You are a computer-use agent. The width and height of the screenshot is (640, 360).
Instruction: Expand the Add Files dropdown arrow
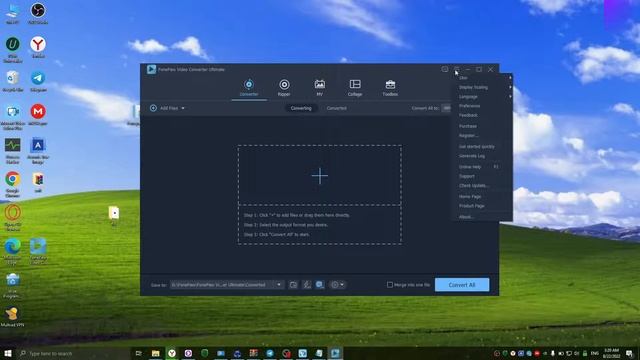coord(183,108)
